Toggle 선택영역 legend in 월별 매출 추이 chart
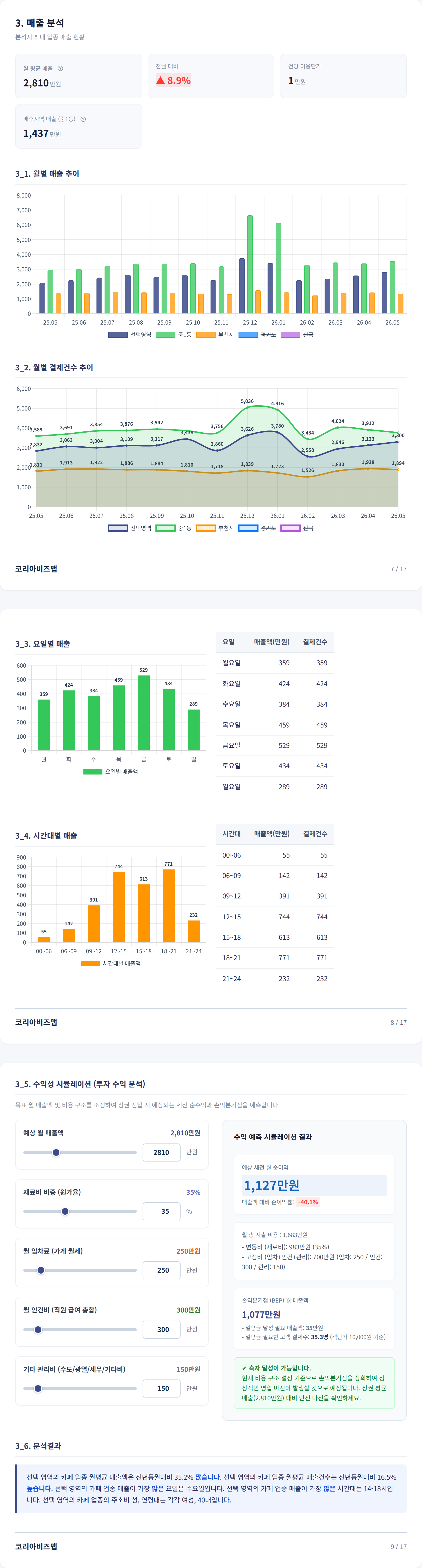422x1568 pixels. tap(130, 335)
